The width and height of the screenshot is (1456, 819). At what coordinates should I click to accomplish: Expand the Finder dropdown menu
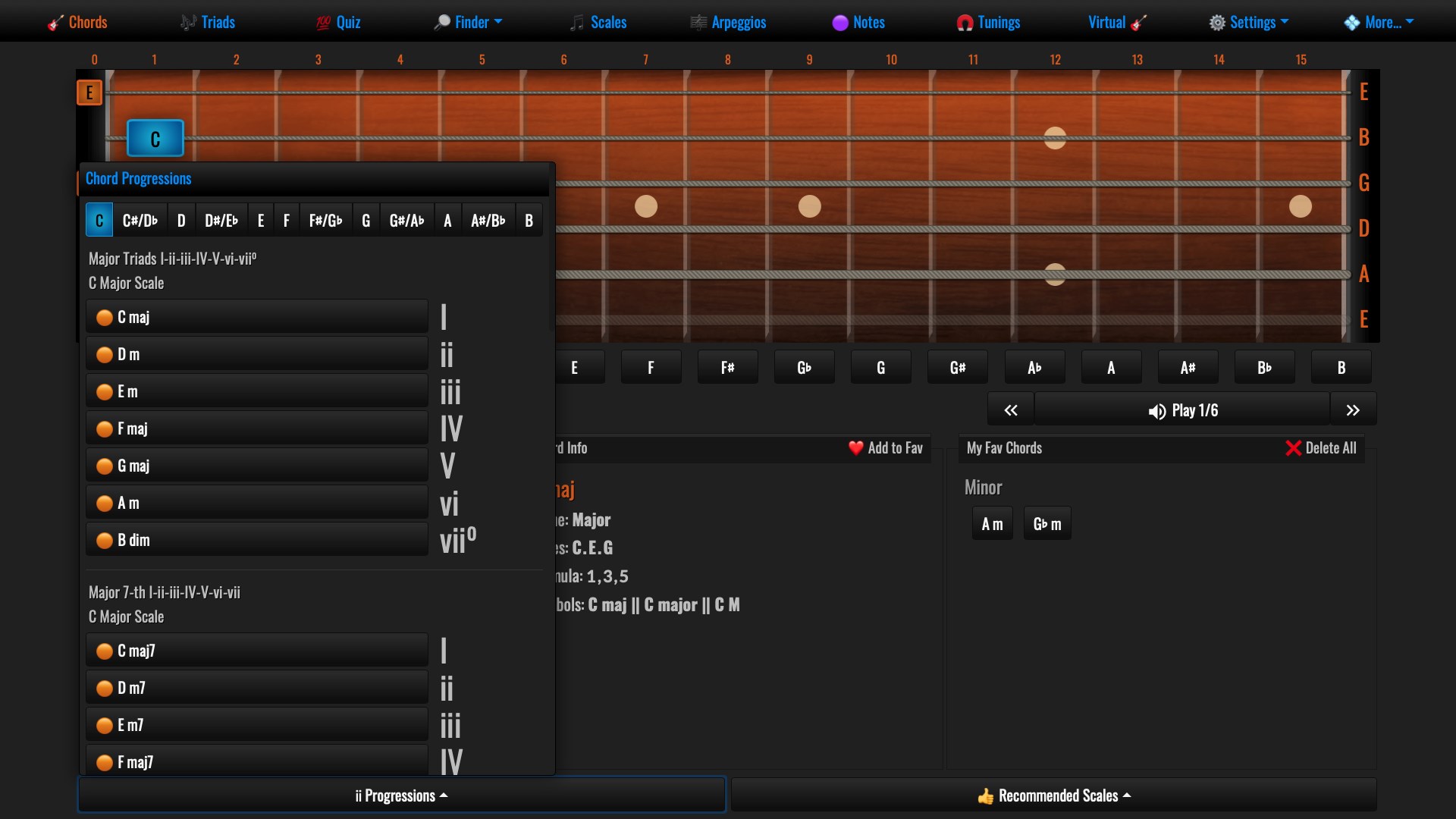pyautogui.click(x=468, y=22)
